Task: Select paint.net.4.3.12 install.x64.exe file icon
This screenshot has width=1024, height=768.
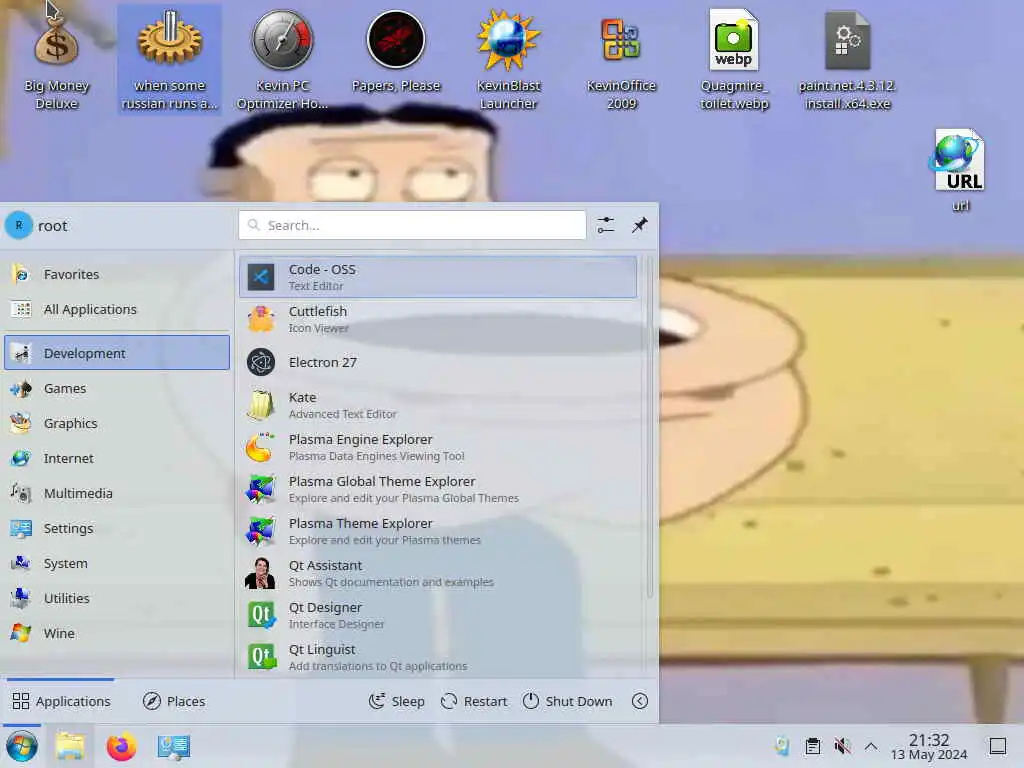Action: click(x=848, y=60)
